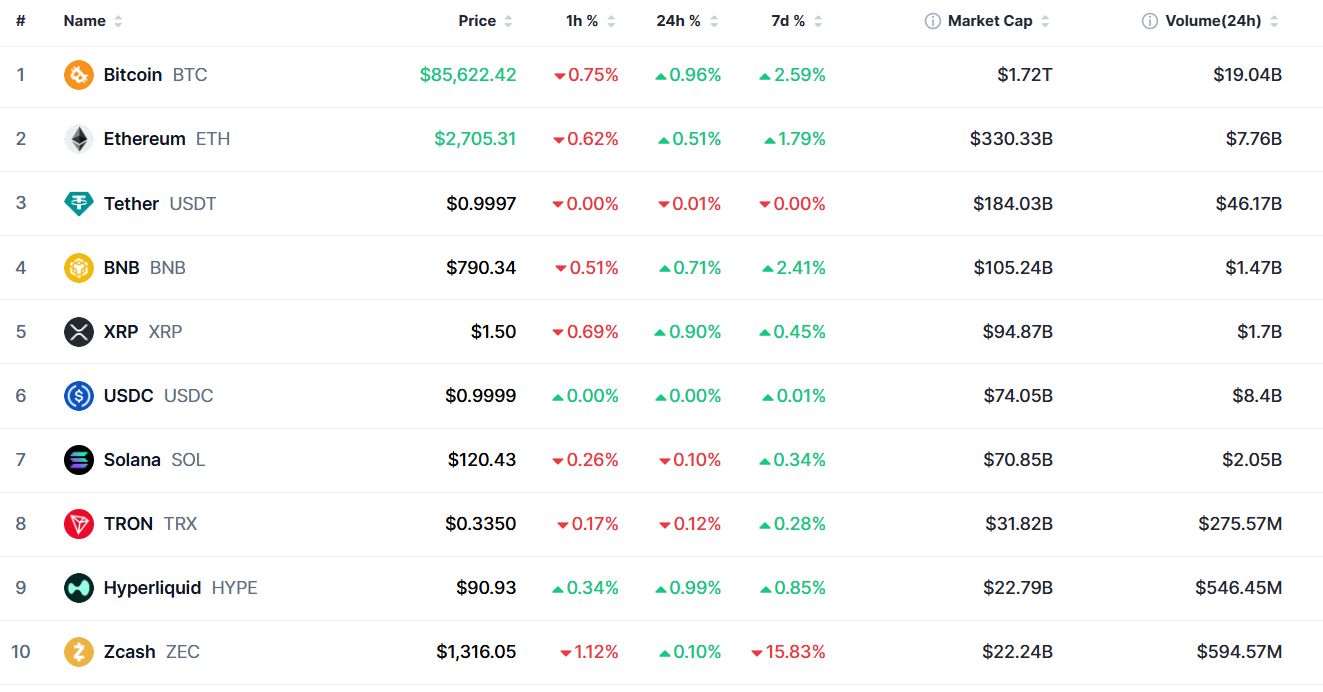Open the Hyperliquid HYPE coin link
Image resolution: width=1323 pixels, height=692 pixels.
[180, 587]
